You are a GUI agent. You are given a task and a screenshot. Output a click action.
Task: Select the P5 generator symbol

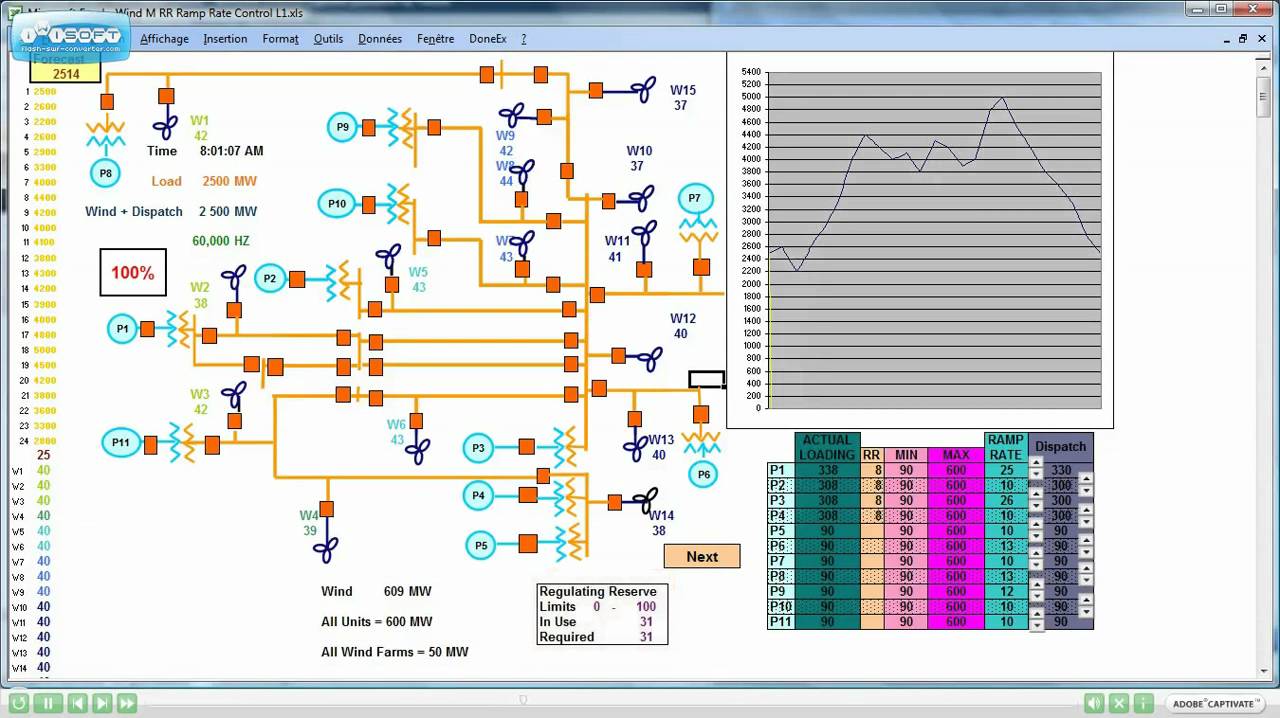click(481, 545)
